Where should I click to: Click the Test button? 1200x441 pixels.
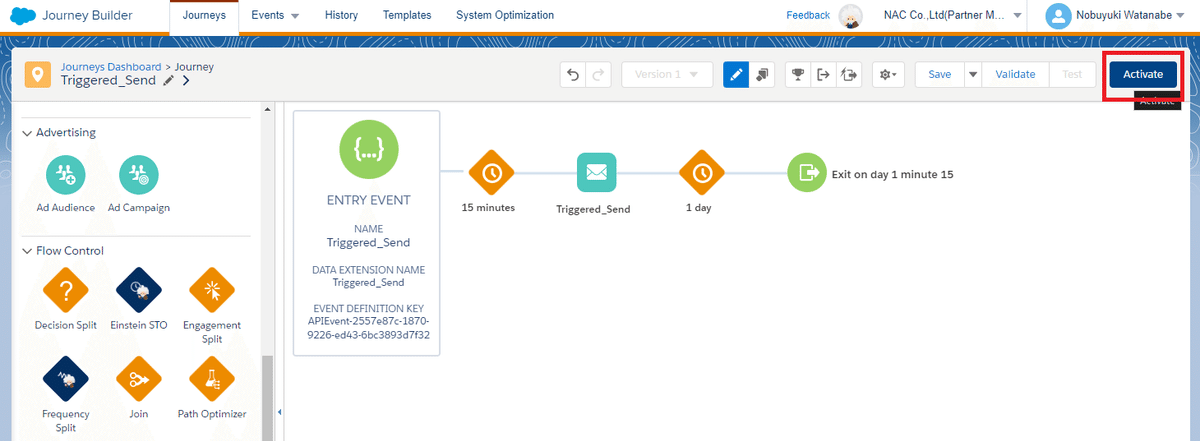coord(1072,75)
